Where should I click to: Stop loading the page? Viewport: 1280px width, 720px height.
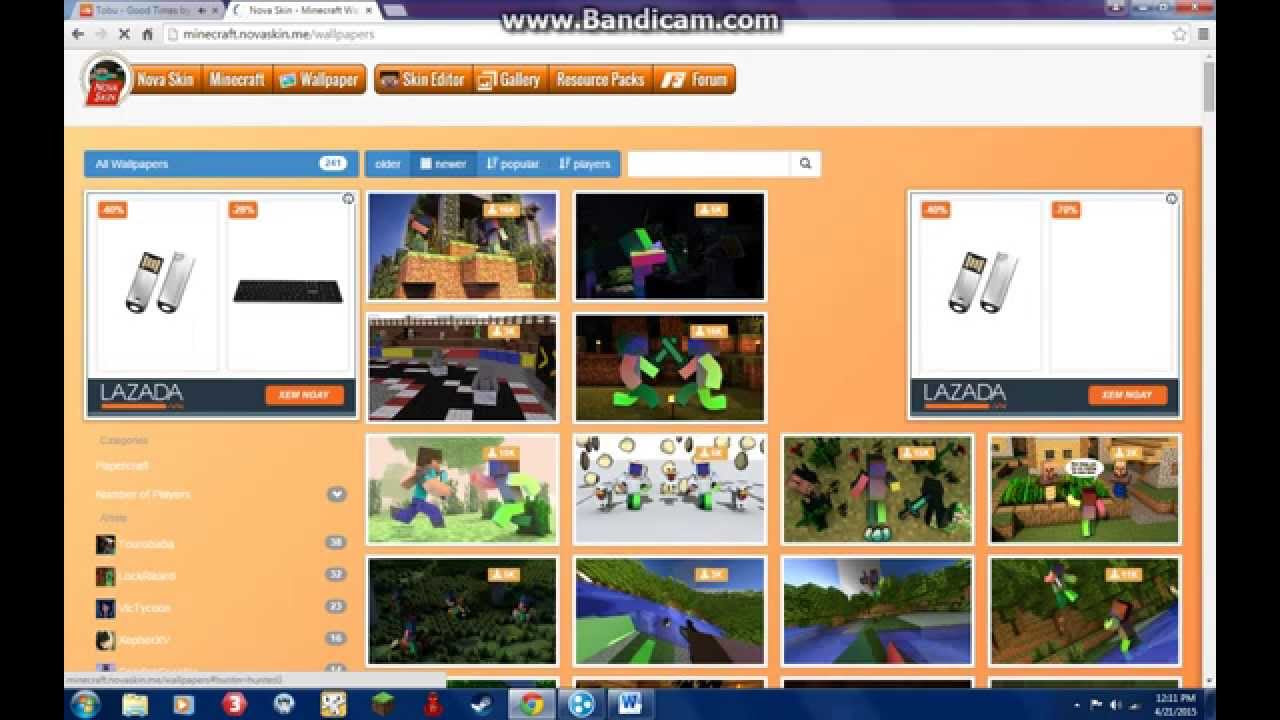pos(124,34)
